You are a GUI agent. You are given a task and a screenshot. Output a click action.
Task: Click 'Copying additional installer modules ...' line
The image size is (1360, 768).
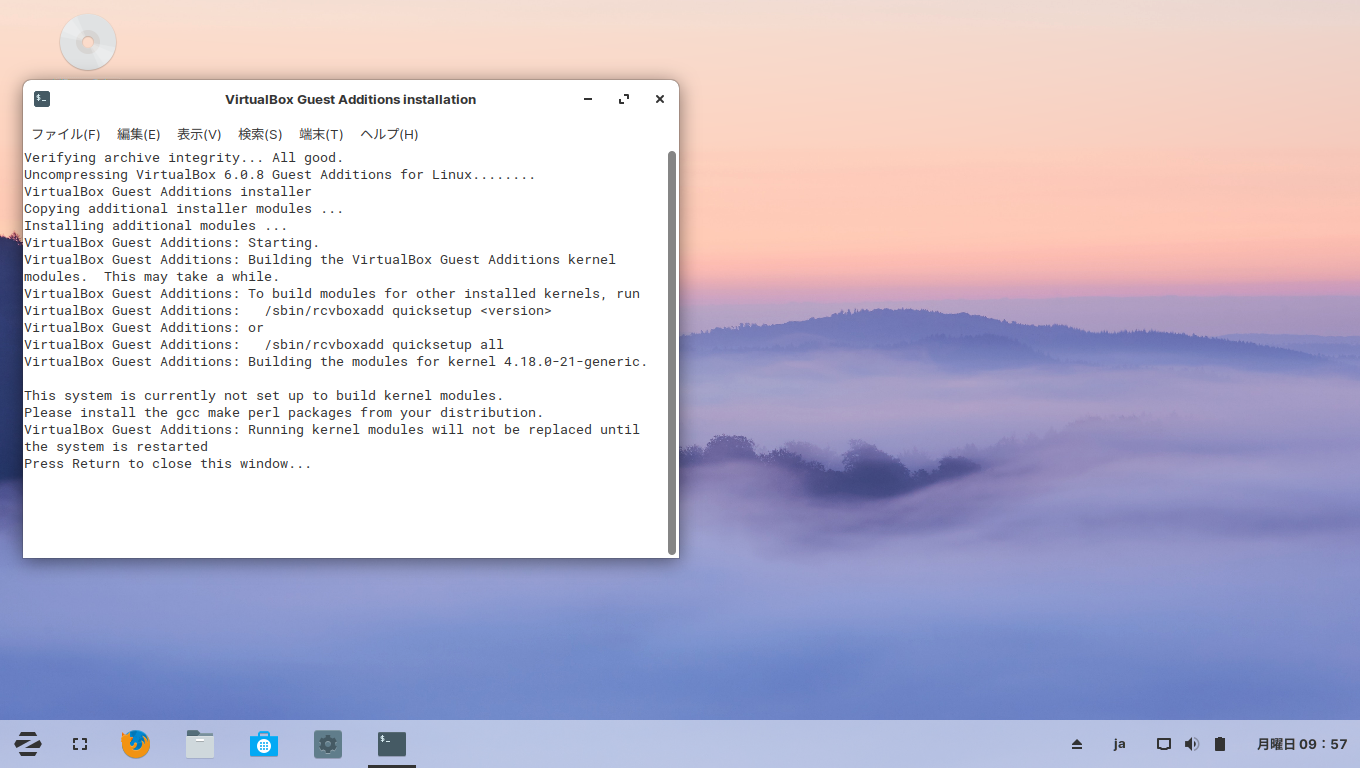tap(184, 209)
